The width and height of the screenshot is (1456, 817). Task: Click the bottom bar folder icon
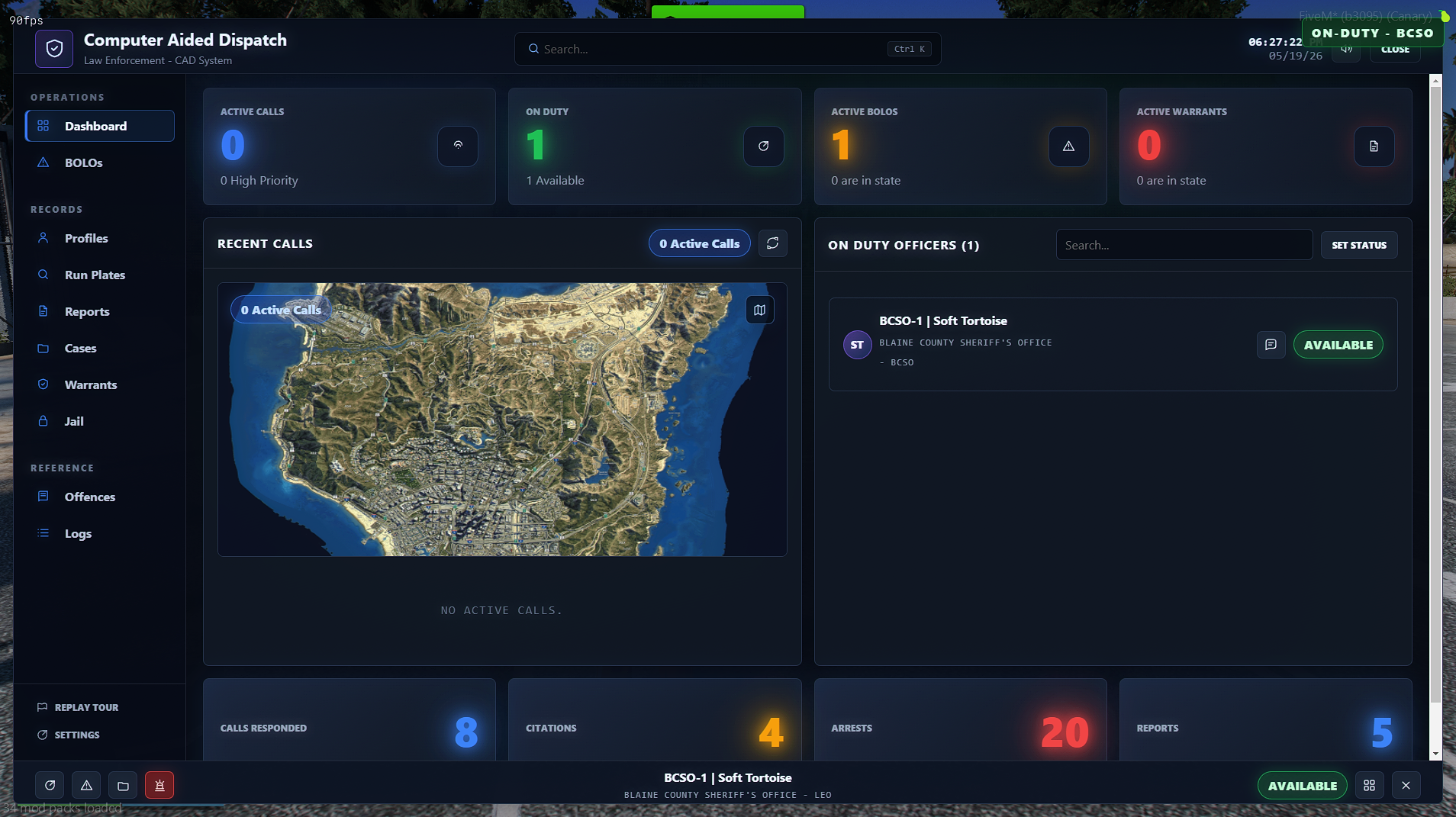tap(123, 785)
